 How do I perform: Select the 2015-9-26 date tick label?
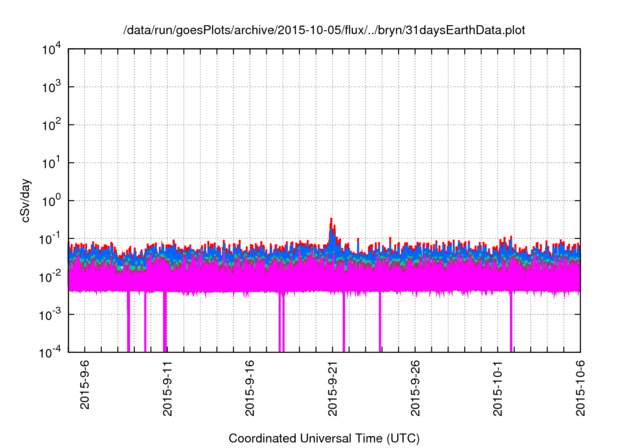coord(416,388)
